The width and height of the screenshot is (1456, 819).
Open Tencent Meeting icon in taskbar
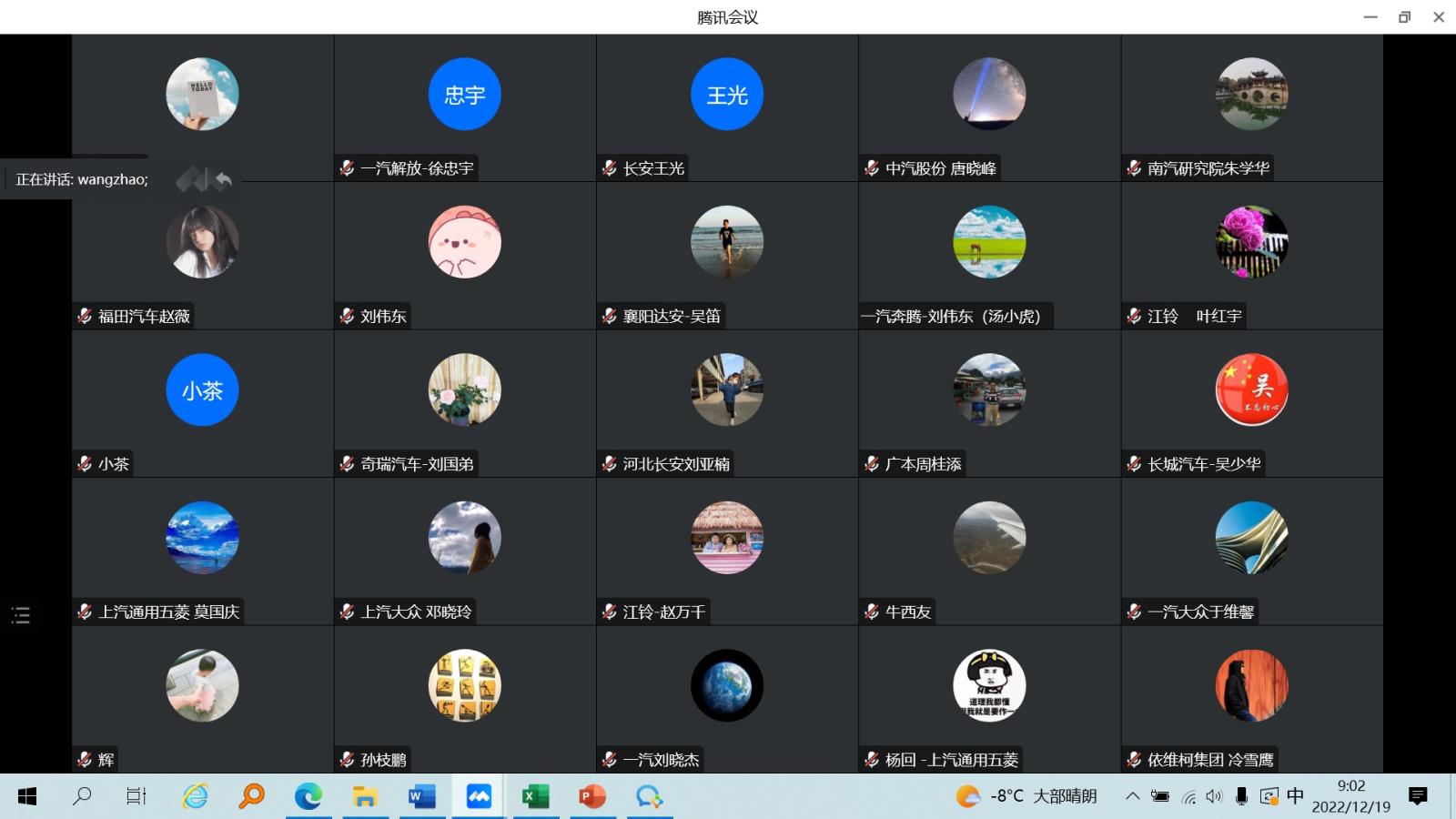pyautogui.click(x=479, y=797)
